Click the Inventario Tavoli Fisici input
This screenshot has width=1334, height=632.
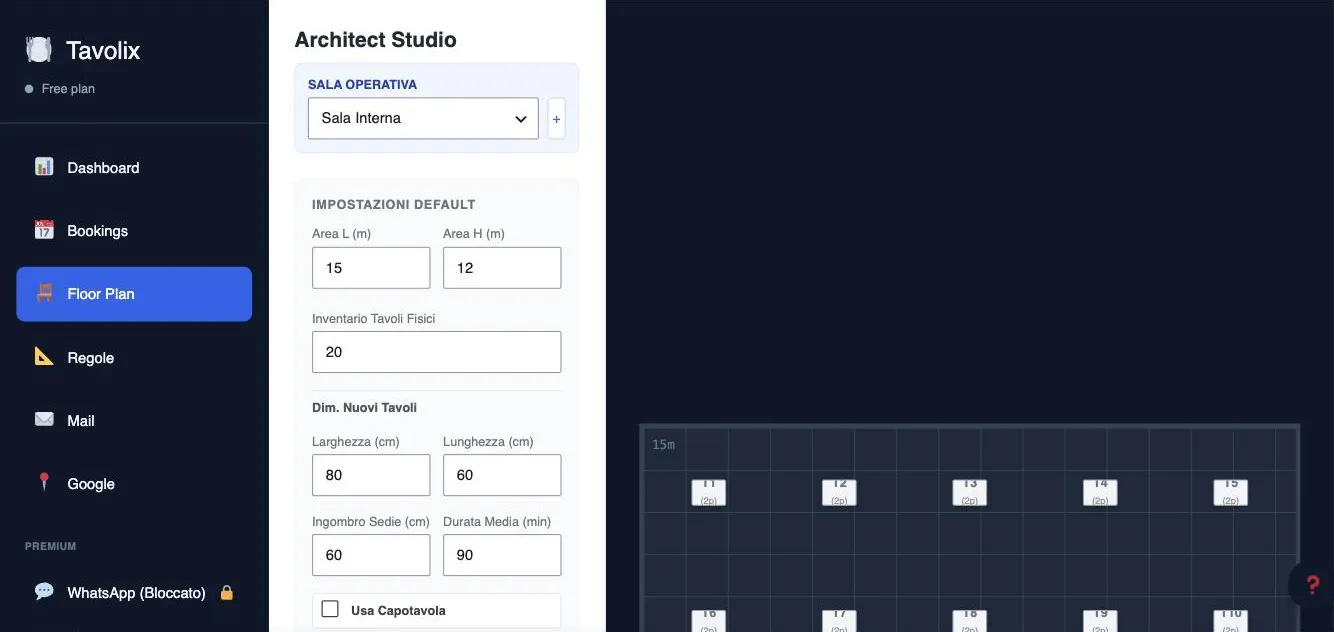[x=437, y=352]
